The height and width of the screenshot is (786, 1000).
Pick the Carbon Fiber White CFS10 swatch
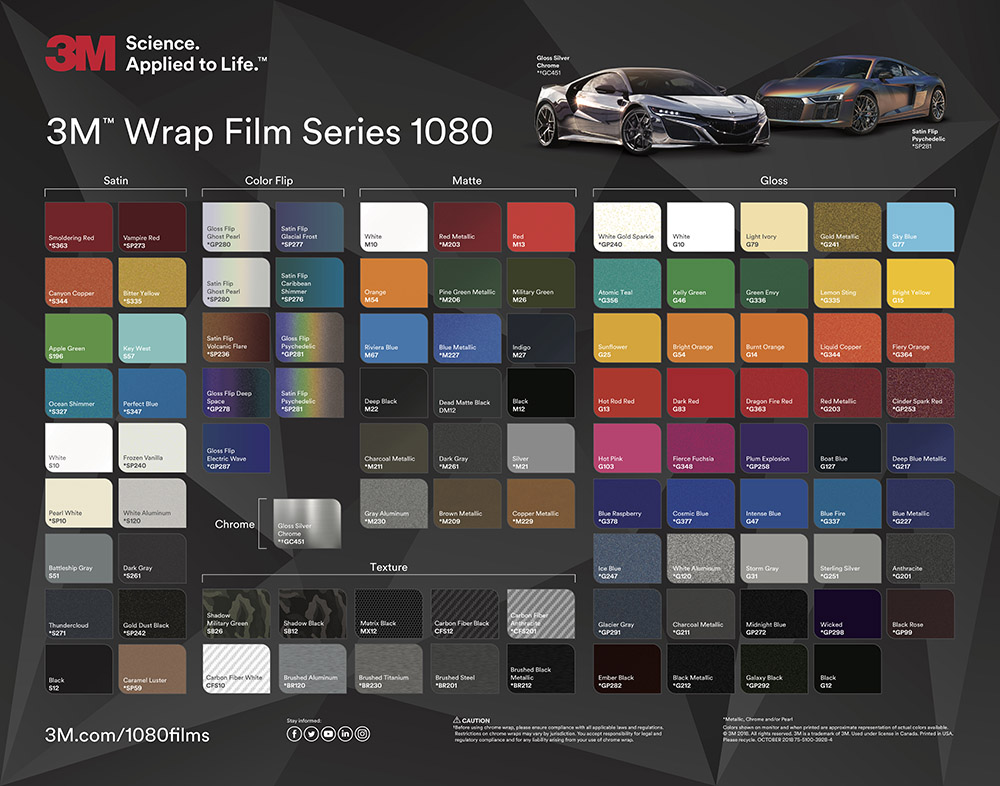tap(236, 669)
